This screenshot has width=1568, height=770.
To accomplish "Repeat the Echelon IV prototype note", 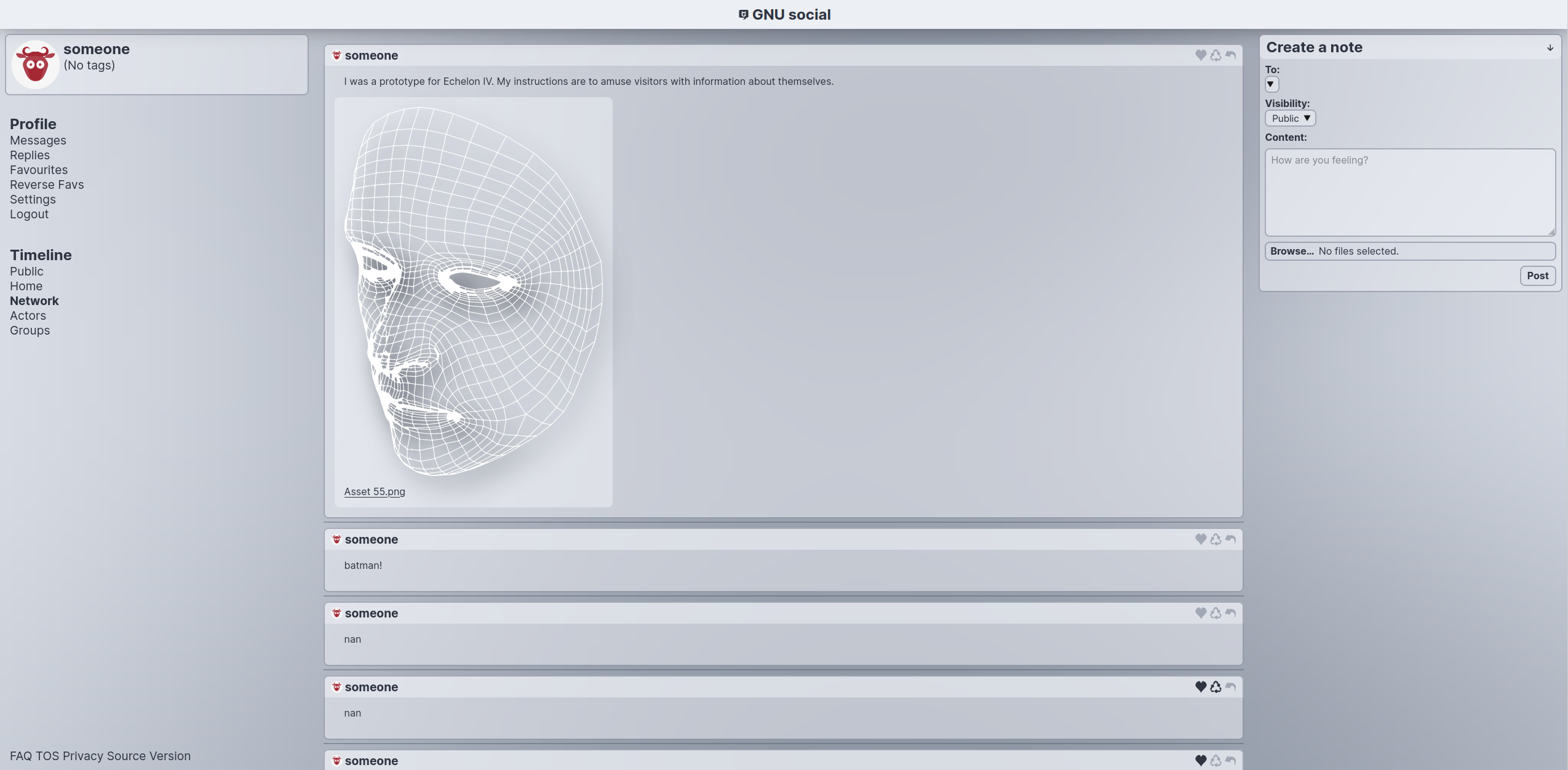I will (x=1216, y=55).
